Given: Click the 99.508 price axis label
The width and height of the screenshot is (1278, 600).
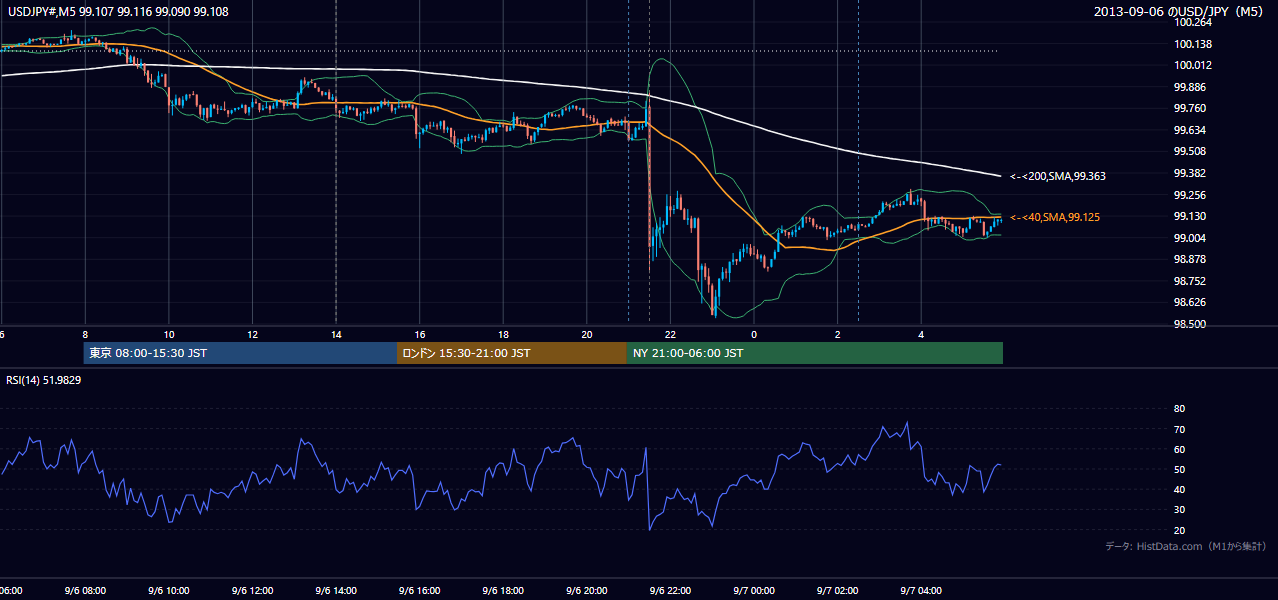Looking at the screenshot, I should (x=1190, y=151).
